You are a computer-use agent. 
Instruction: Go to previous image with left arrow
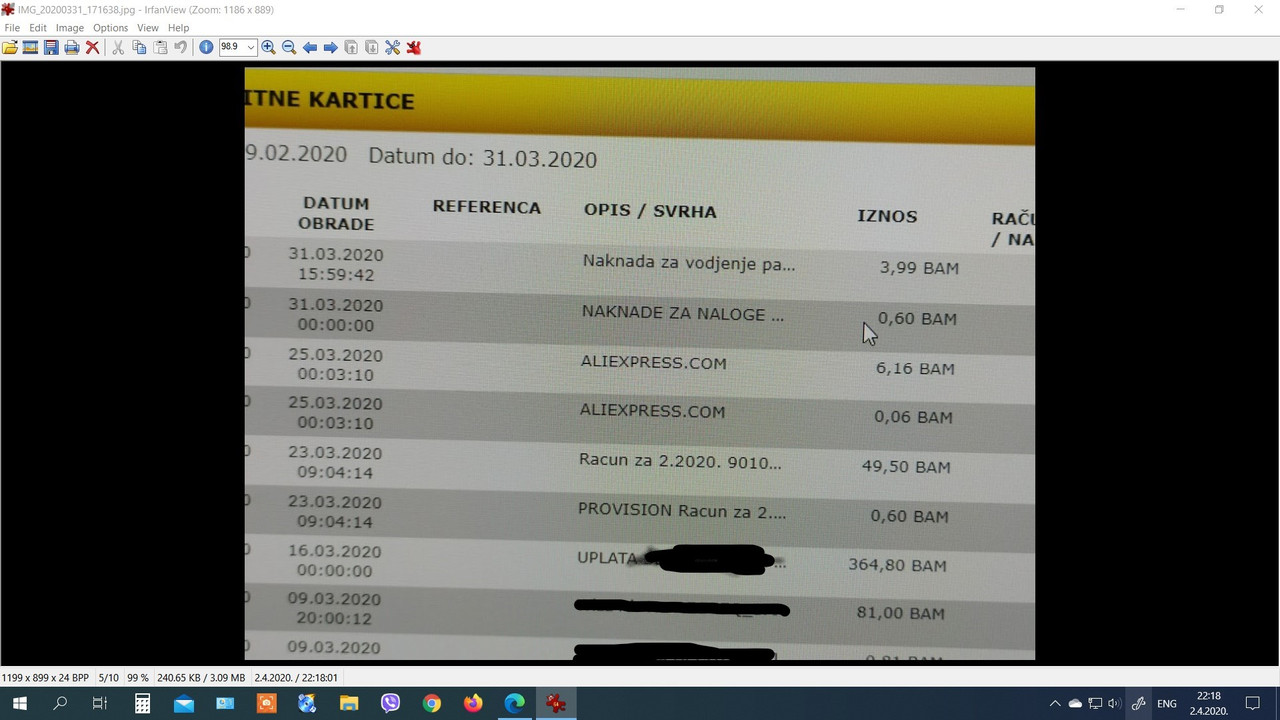[x=310, y=47]
